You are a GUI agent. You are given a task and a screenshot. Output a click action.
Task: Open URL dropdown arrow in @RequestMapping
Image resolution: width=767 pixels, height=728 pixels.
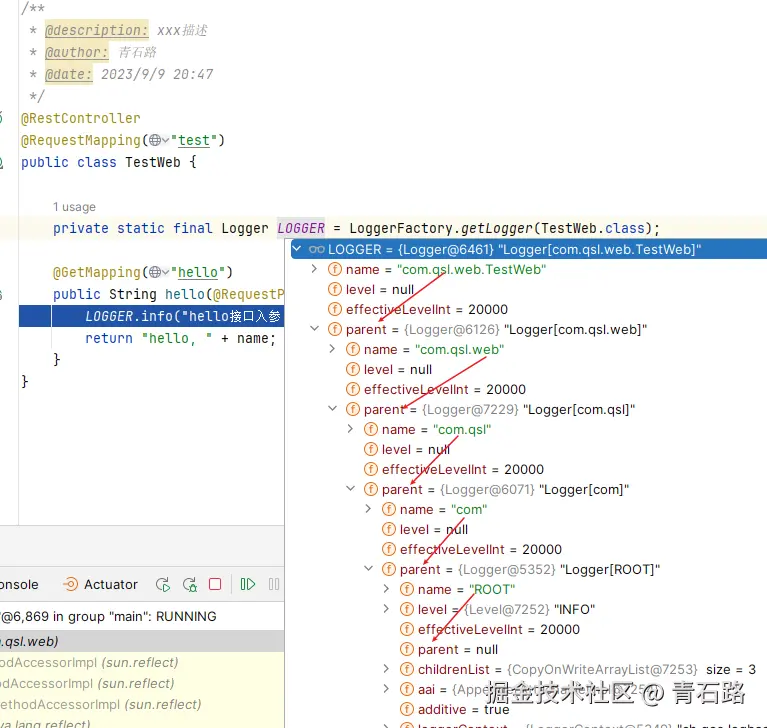[166, 140]
